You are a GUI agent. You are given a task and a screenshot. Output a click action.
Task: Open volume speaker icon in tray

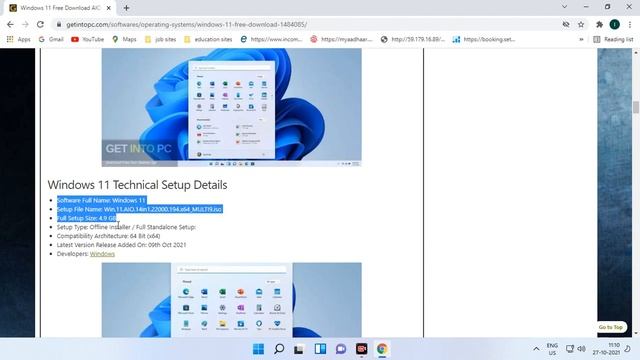(582, 349)
